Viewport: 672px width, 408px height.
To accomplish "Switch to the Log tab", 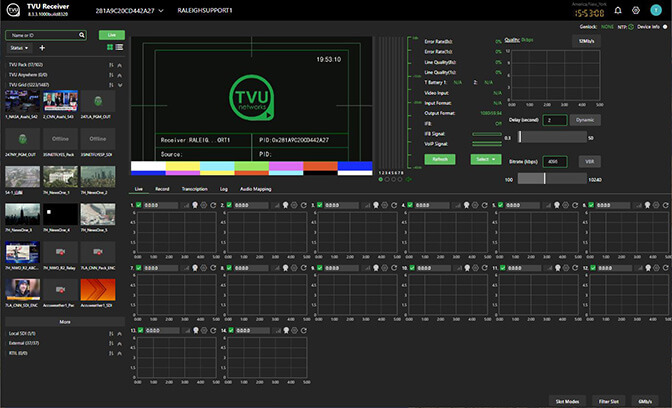I will [224, 189].
